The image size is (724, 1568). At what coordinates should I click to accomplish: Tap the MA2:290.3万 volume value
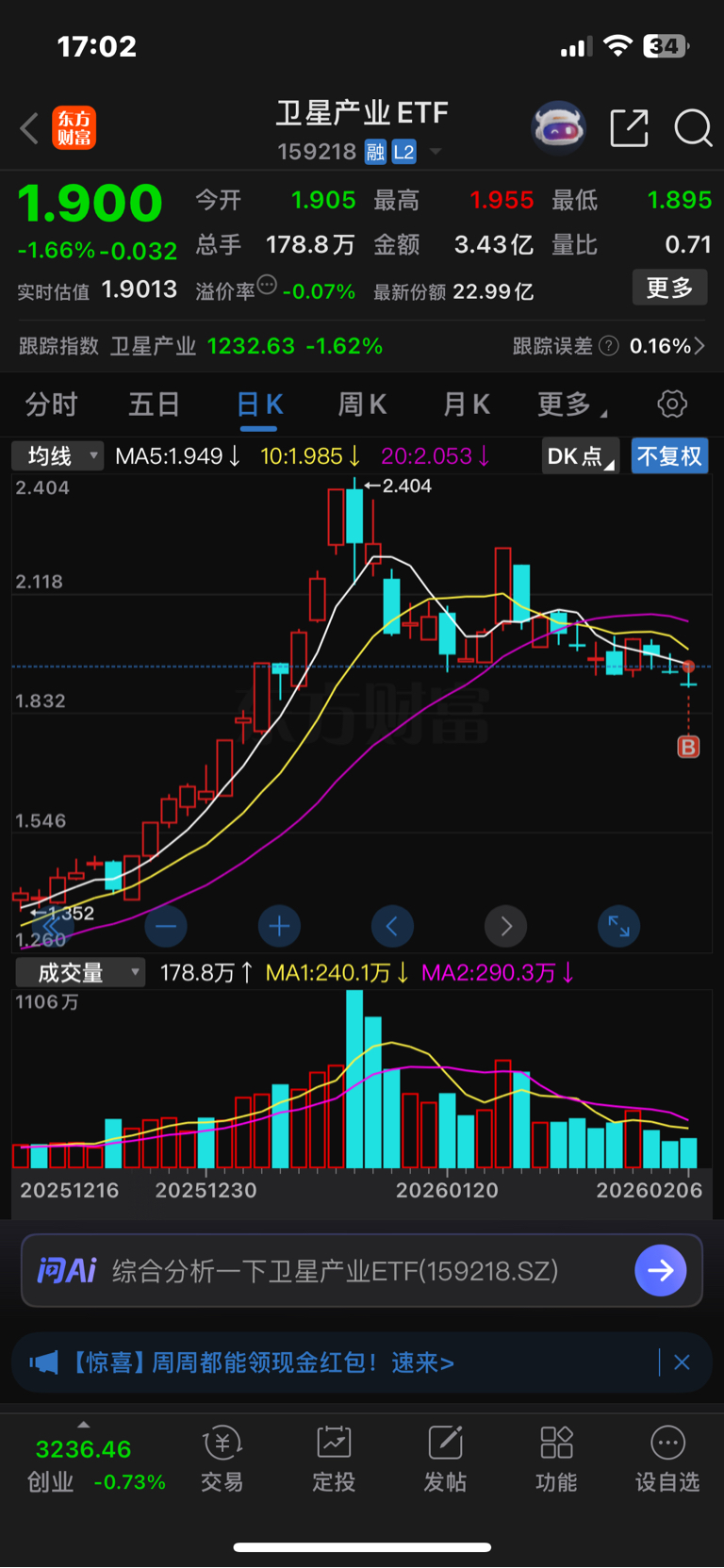[x=498, y=972]
